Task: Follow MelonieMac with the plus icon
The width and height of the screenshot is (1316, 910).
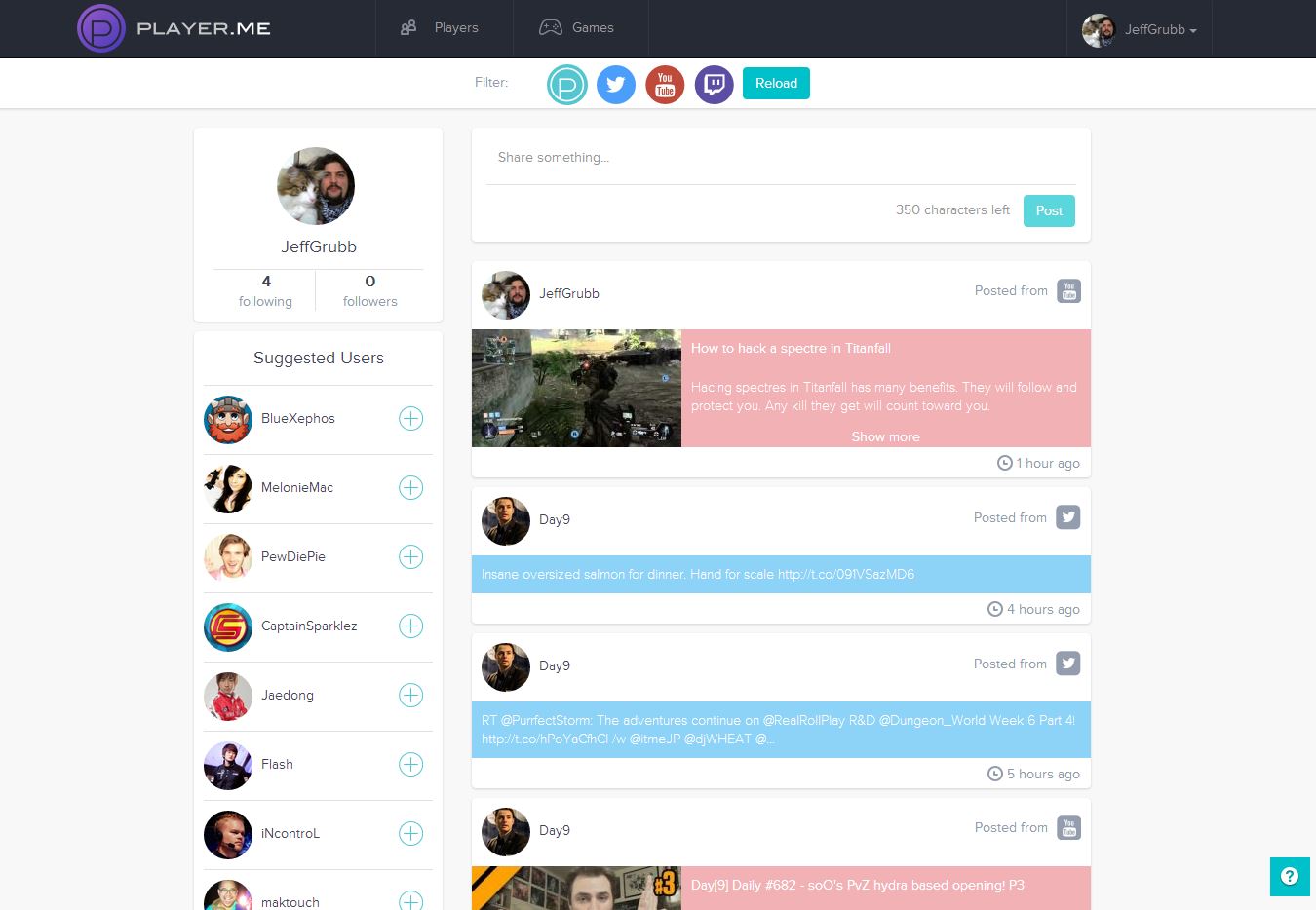Action: pyautogui.click(x=411, y=488)
